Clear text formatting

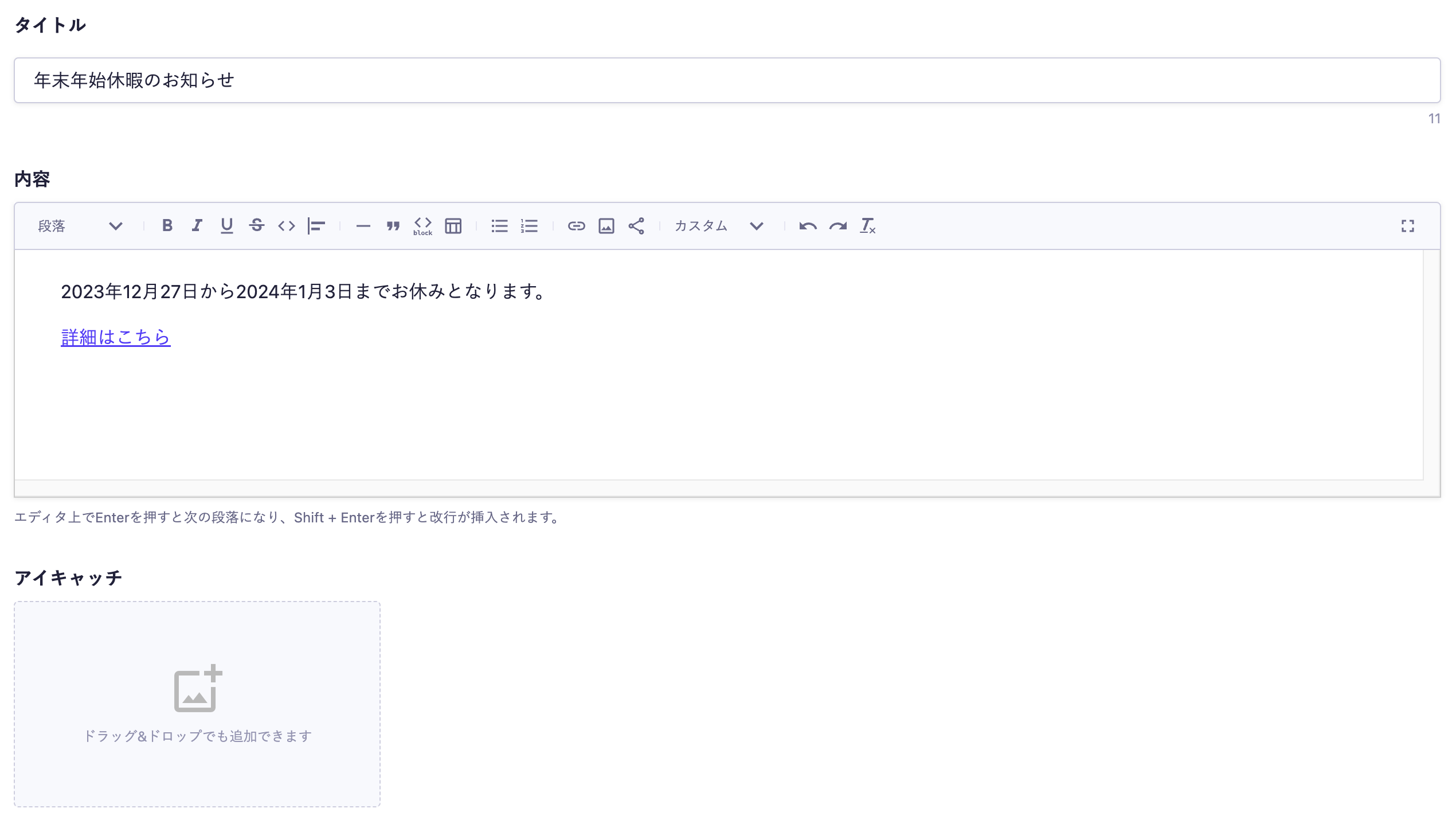(868, 226)
